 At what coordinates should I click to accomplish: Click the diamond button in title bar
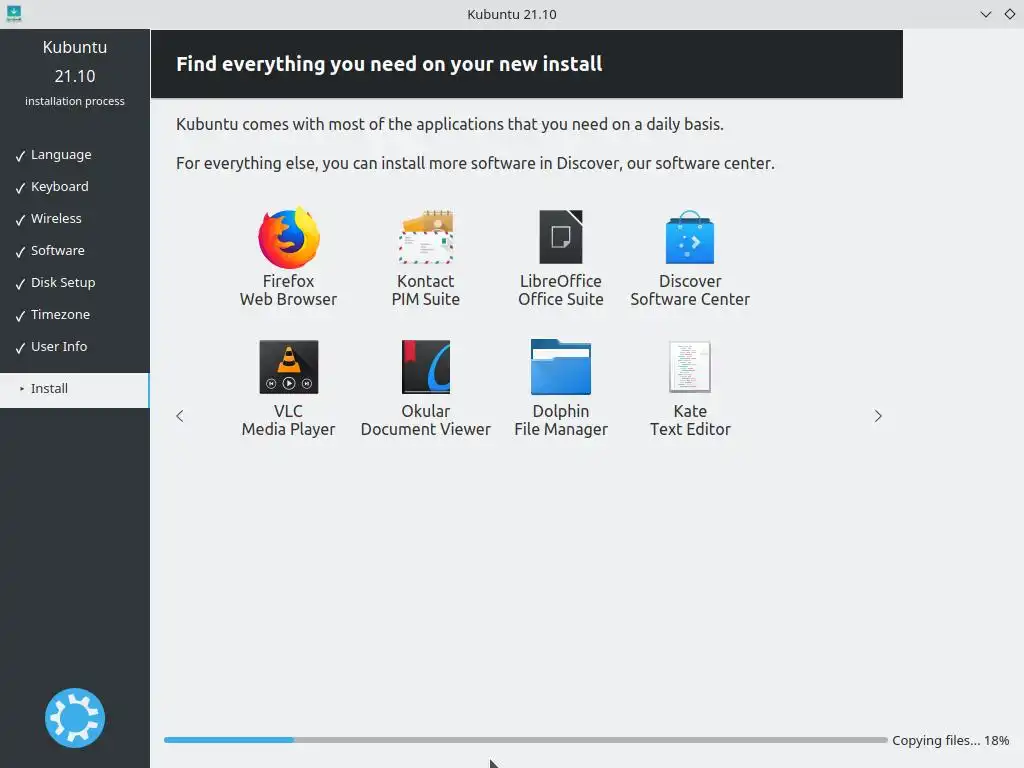(x=1010, y=14)
